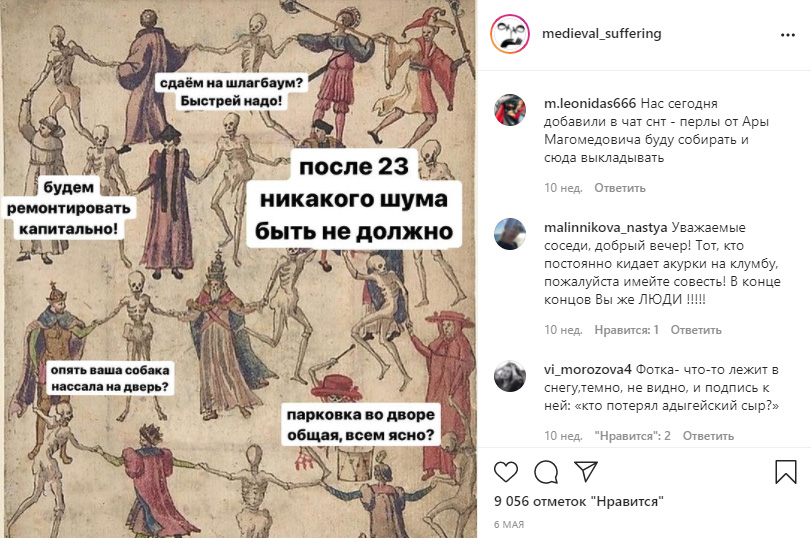Open the m.leonidas666 username link
811x538 pixels.
coord(590,103)
